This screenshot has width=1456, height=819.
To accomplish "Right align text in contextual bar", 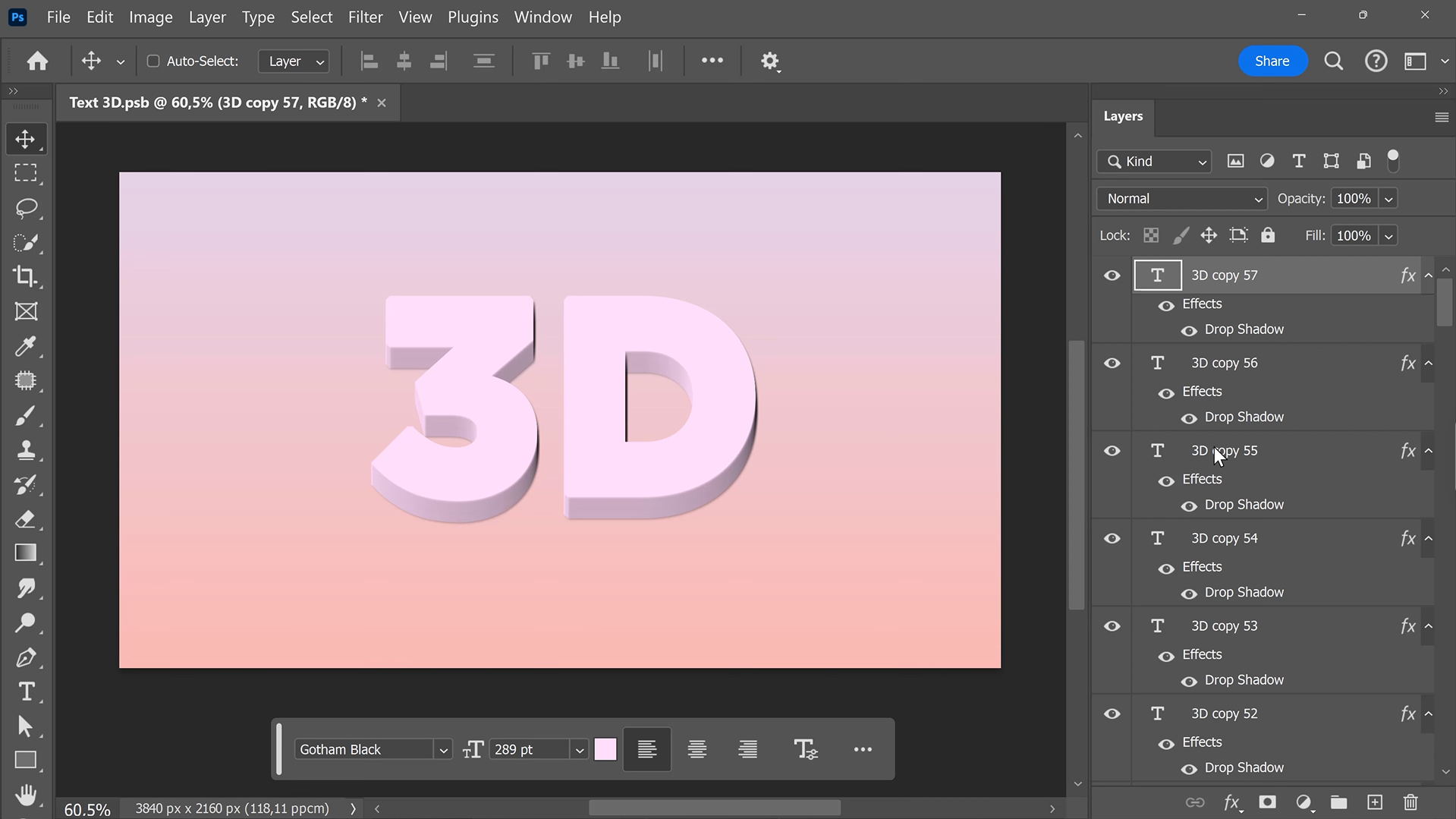I will click(x=747, y=750).
